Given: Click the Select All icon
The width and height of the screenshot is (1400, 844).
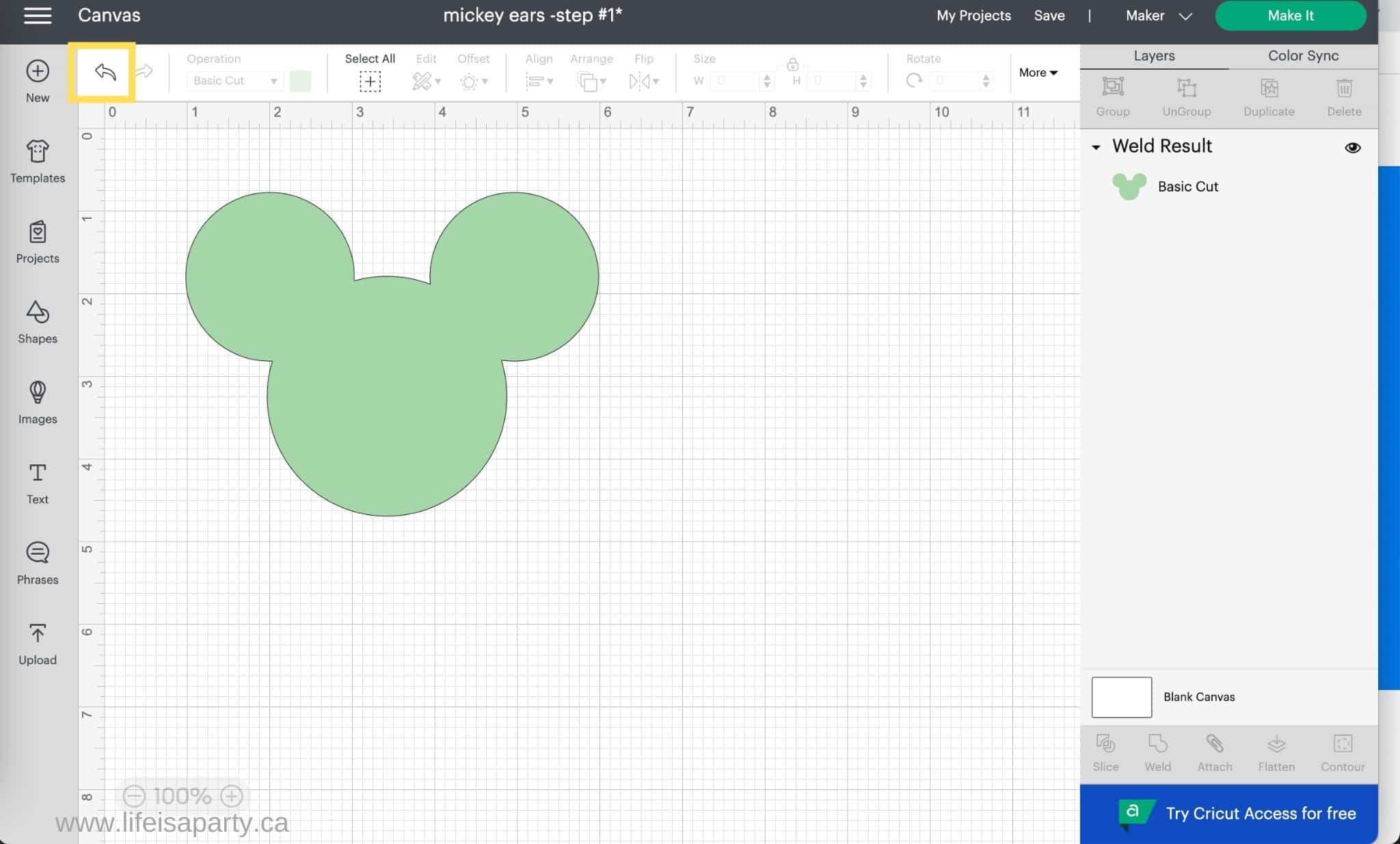Looking at the screenshot, I should click(370, 80).
